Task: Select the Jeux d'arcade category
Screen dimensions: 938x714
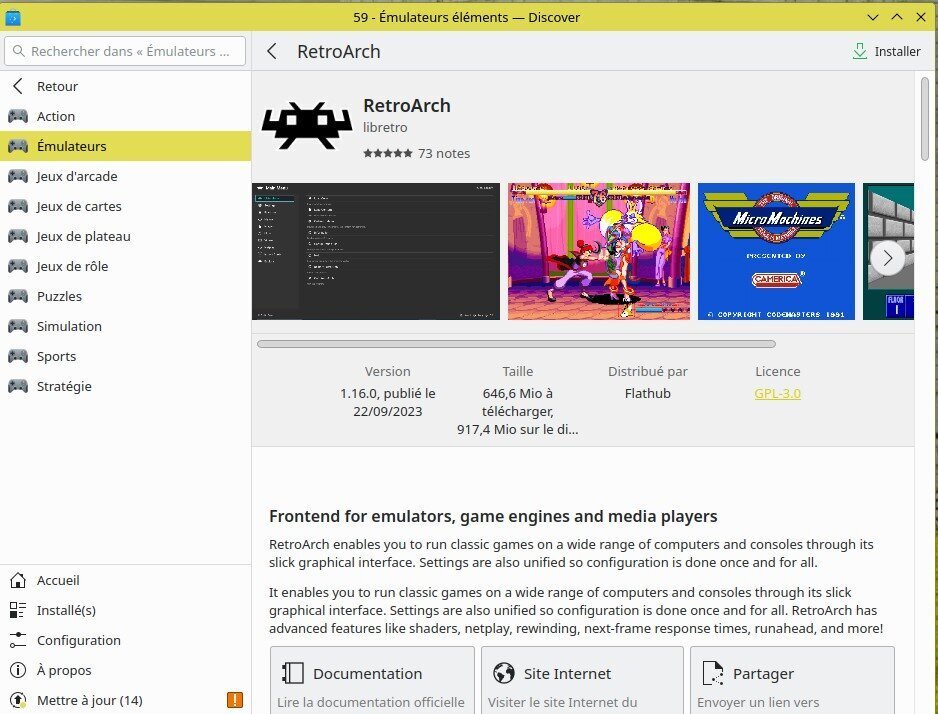Action: click(x=77, y=176)
